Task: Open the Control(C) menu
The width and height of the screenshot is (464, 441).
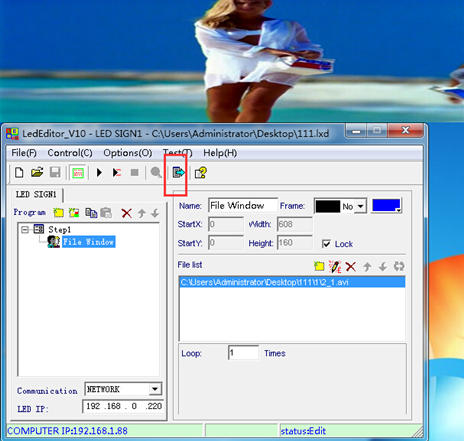Action: [x=70, y=153]
